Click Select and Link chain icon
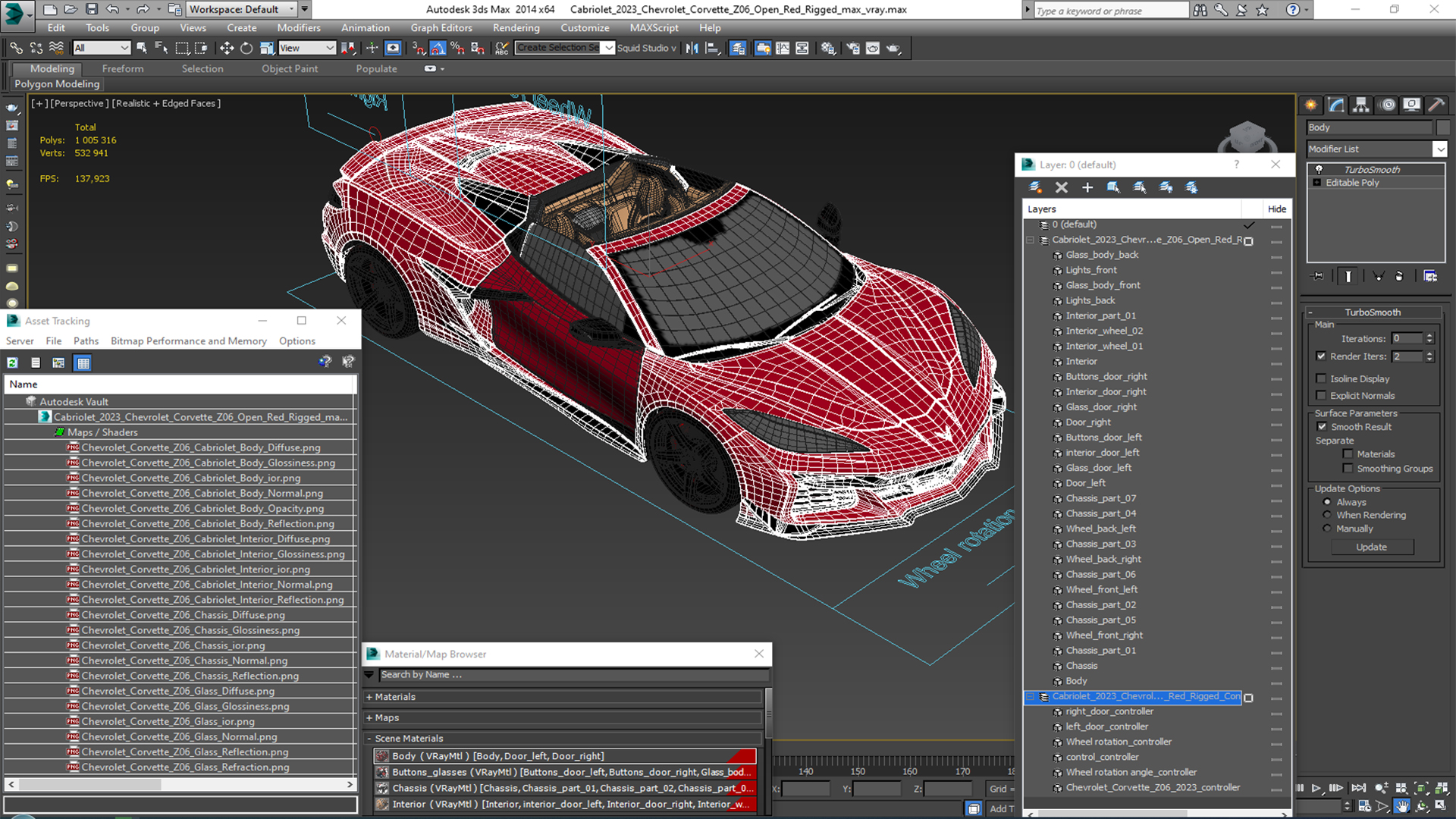The image size is (1456, 819). 16,48
